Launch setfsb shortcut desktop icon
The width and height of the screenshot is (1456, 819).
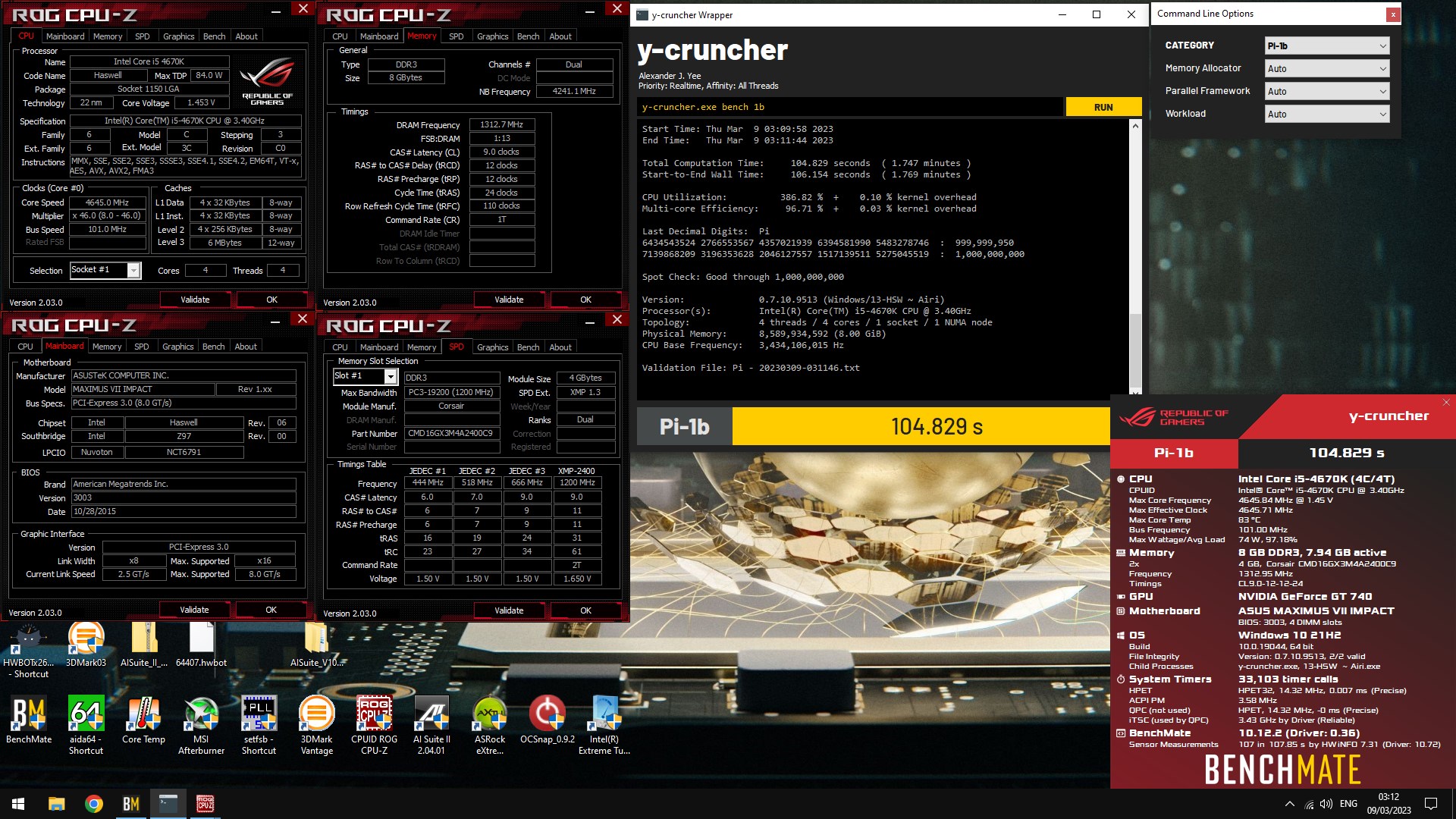pos(259,726)
